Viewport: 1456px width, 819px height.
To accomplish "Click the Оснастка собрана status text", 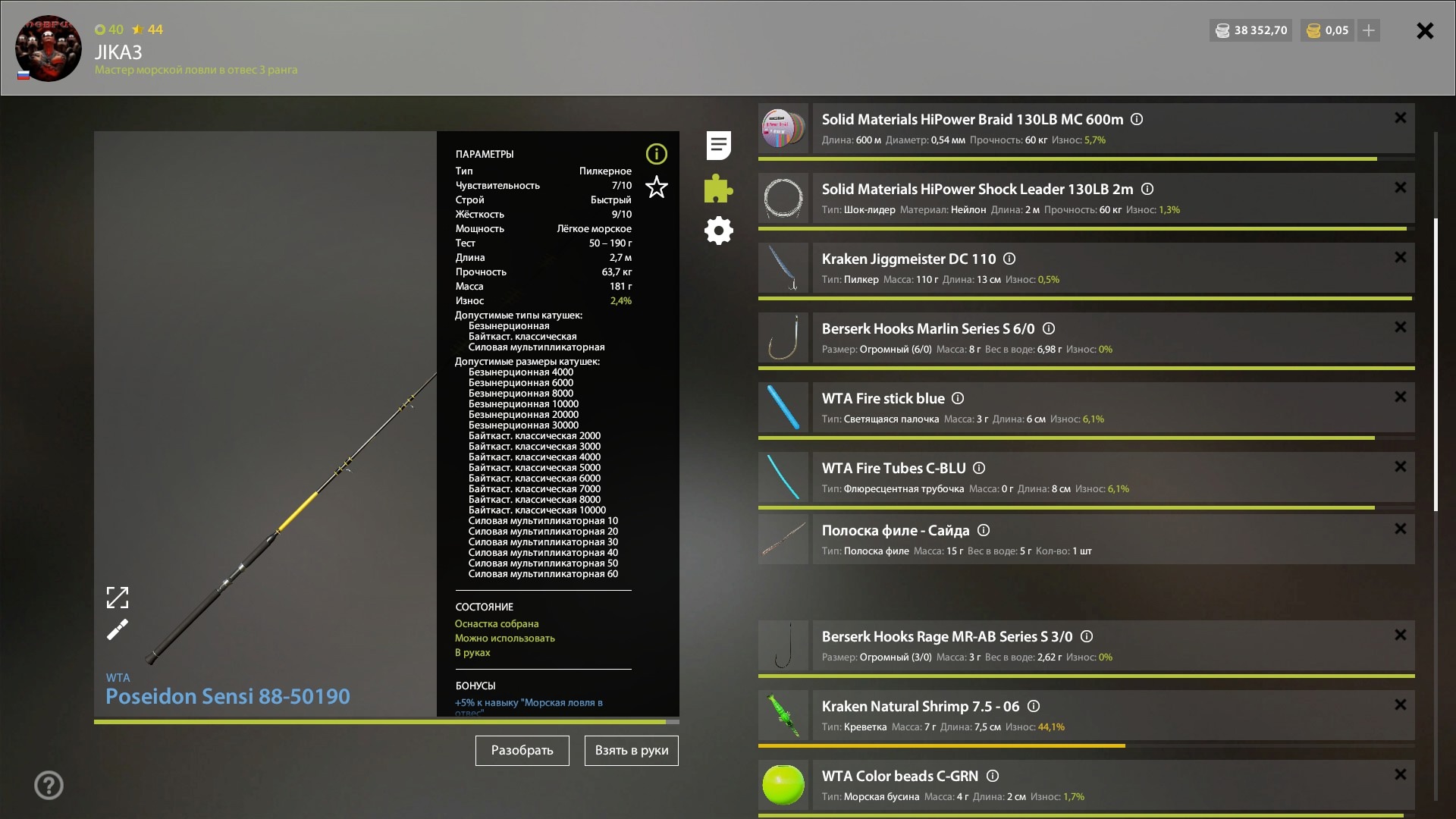I will pos(497,623).
